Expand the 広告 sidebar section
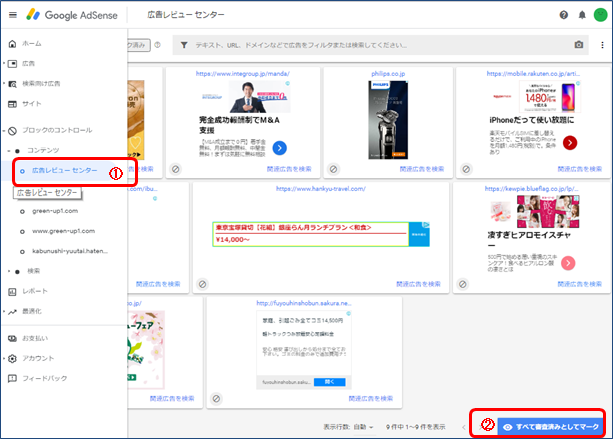Viewport: 613px width, 439px height. (x=4, y=63)
